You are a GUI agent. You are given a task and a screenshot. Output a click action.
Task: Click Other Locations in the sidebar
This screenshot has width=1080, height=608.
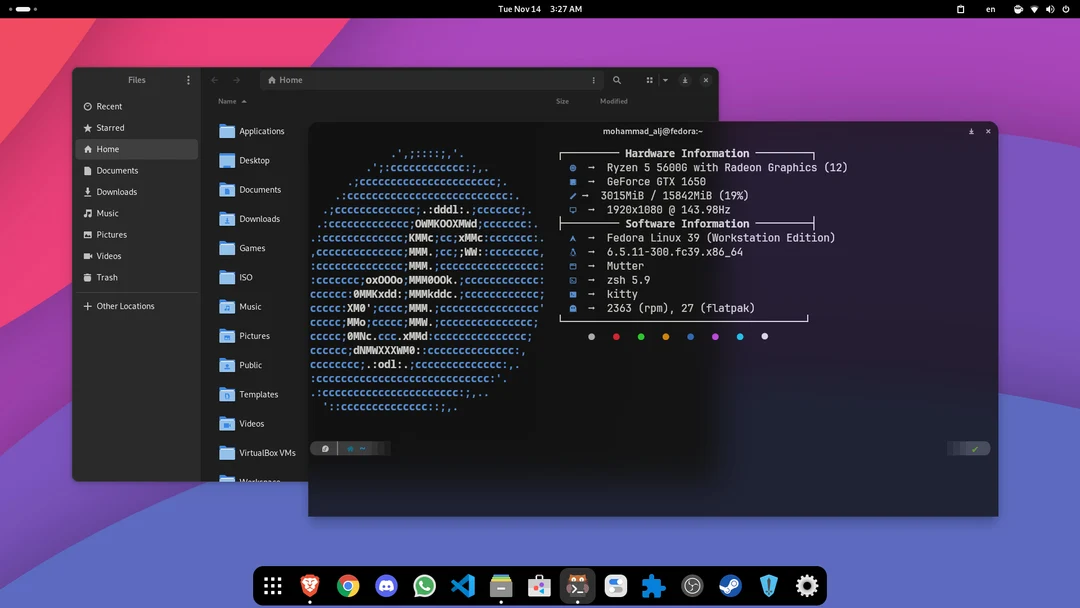(124, 305)
